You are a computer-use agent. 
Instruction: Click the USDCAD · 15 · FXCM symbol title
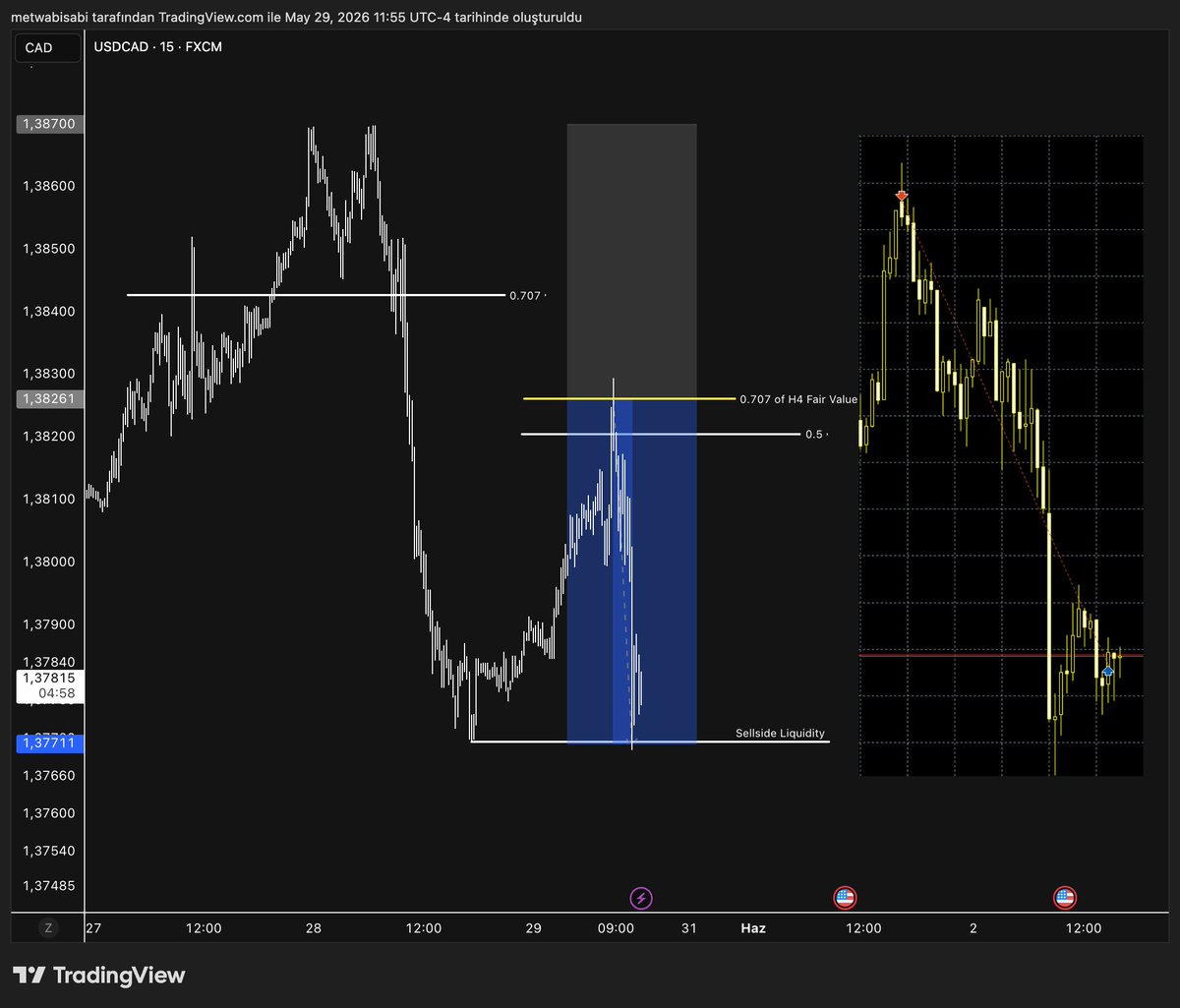tap(158, 46)
